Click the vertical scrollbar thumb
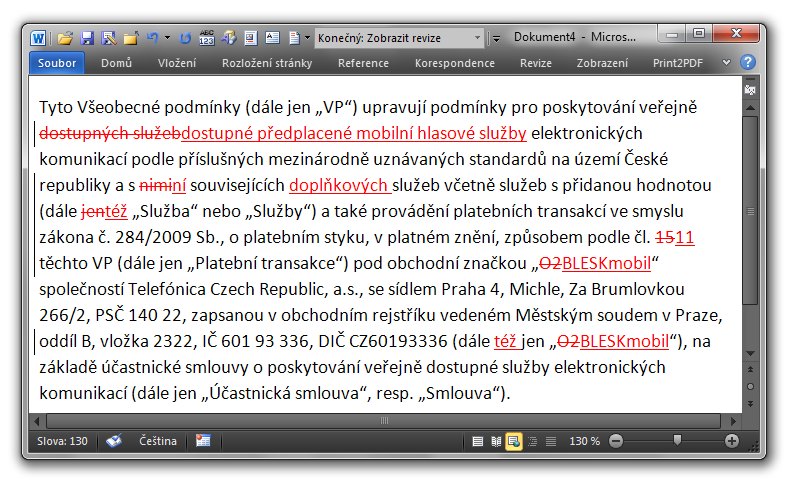 [750, 210]
